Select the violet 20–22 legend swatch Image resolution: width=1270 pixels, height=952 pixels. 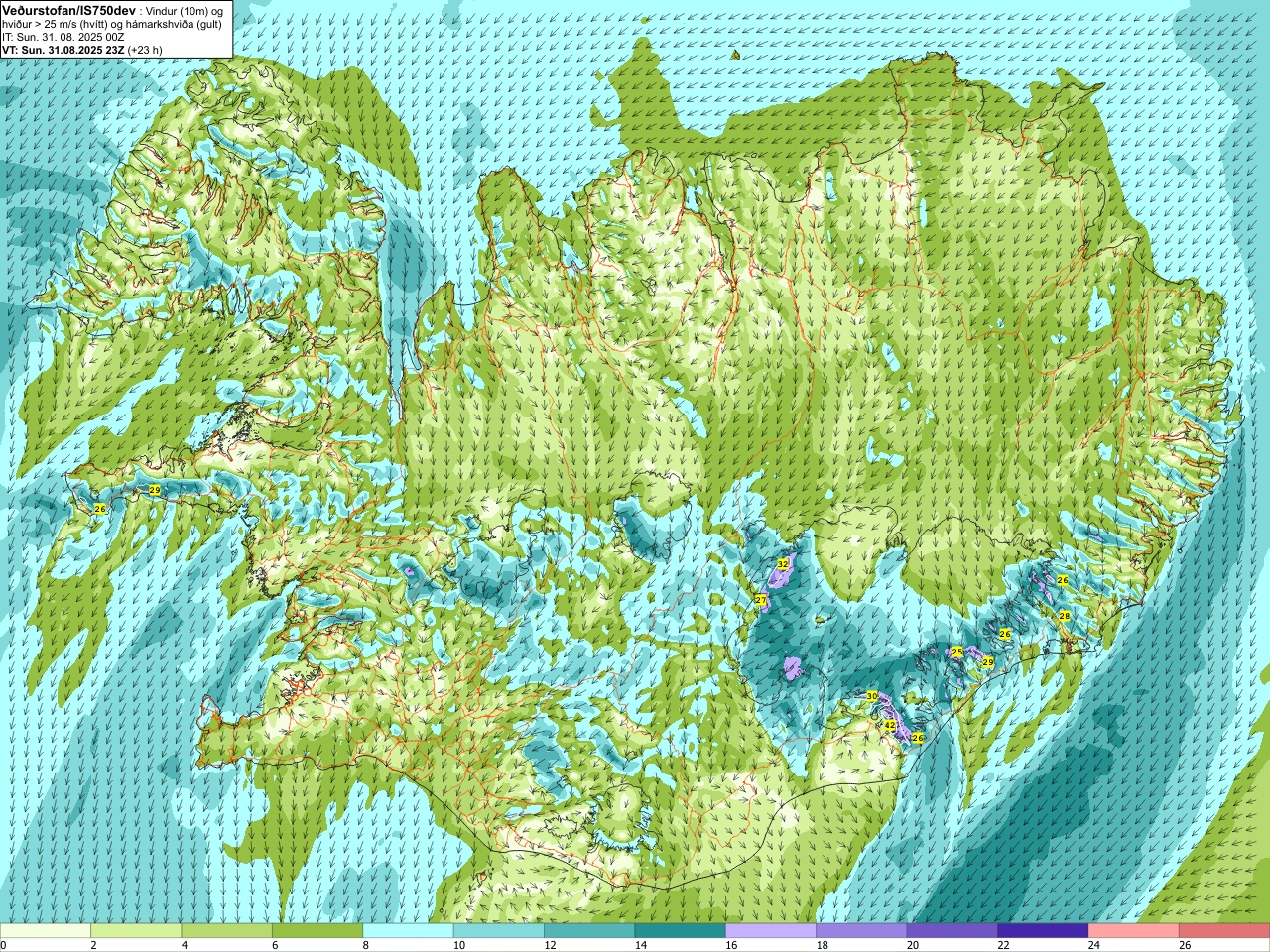point(952,931)
